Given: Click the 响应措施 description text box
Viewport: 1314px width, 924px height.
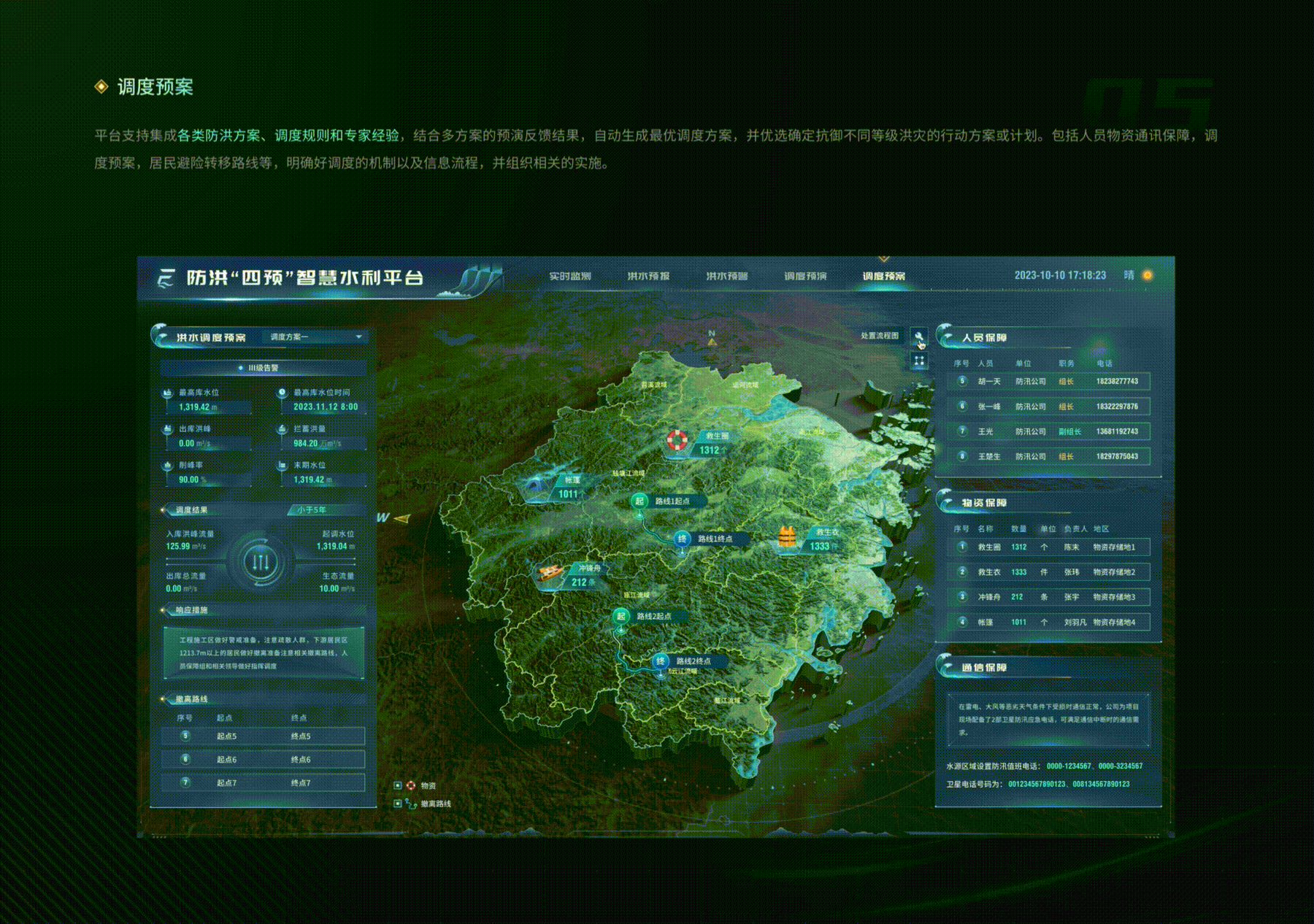Looking at the screenshot, I should (x=264, y=652).
